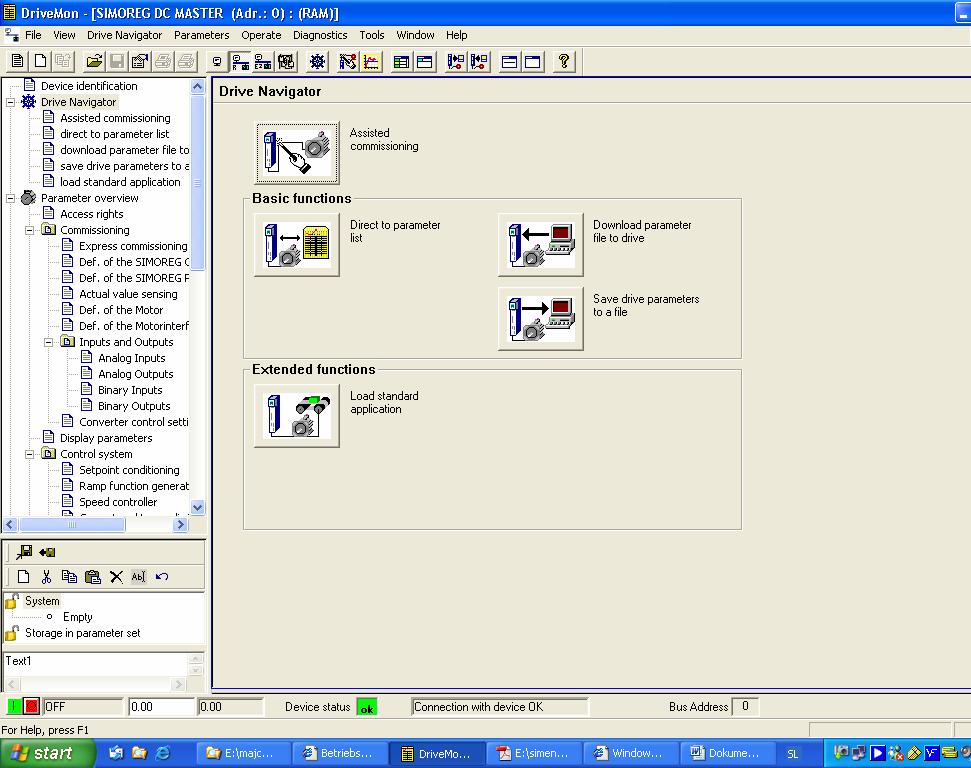
Task: Click the paste clipboard icon in lower panel
Action: tap(92, 577)
